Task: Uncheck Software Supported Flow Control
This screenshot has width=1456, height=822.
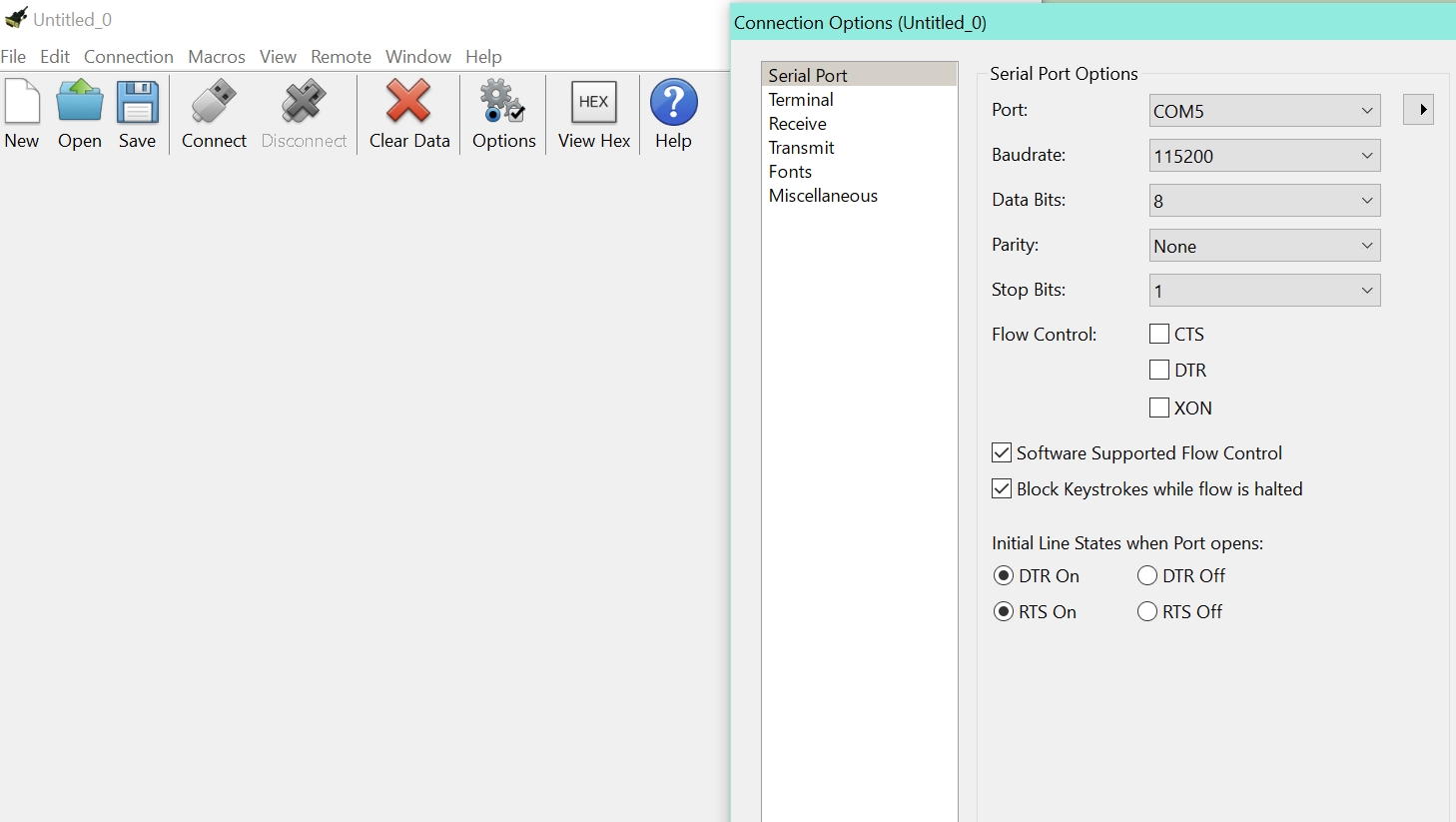Action: point(1002,453)
